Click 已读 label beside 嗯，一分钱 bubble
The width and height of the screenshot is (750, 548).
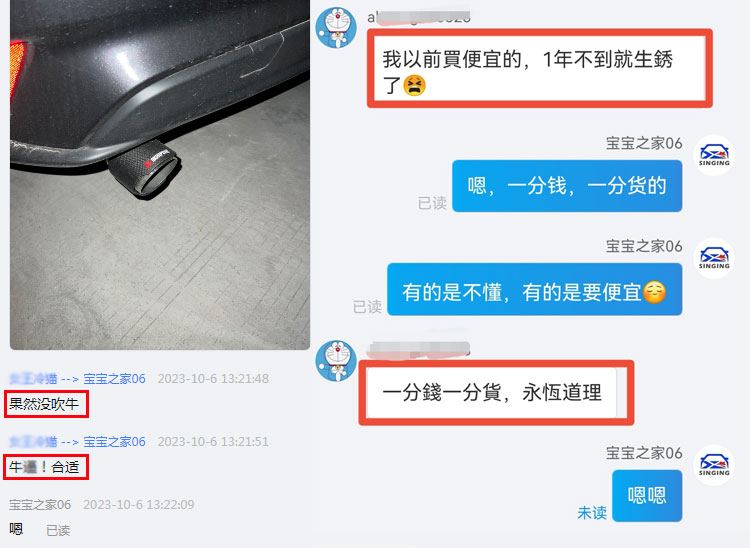point(432,203)
